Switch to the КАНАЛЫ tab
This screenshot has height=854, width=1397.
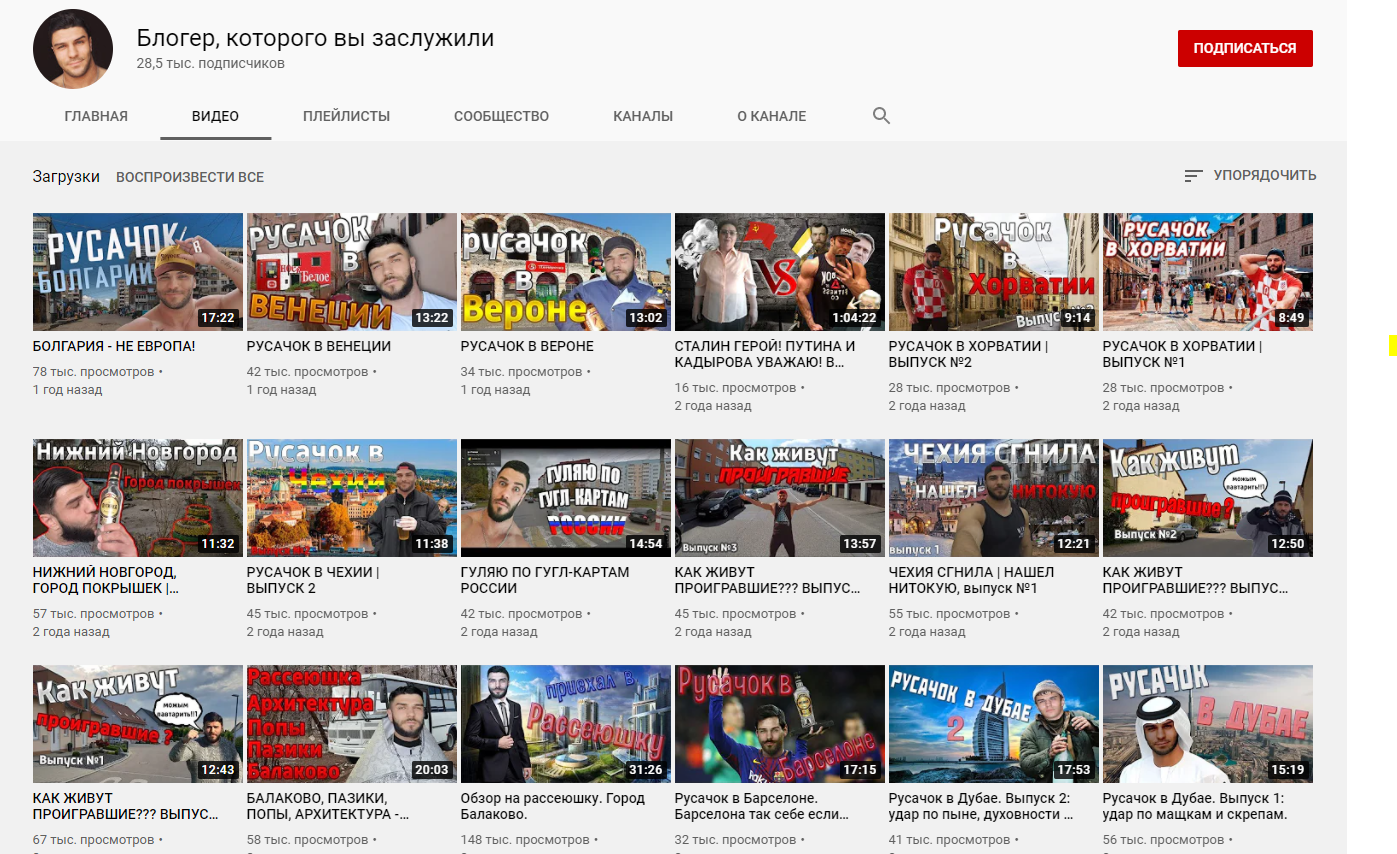click(x=643, y=116)
